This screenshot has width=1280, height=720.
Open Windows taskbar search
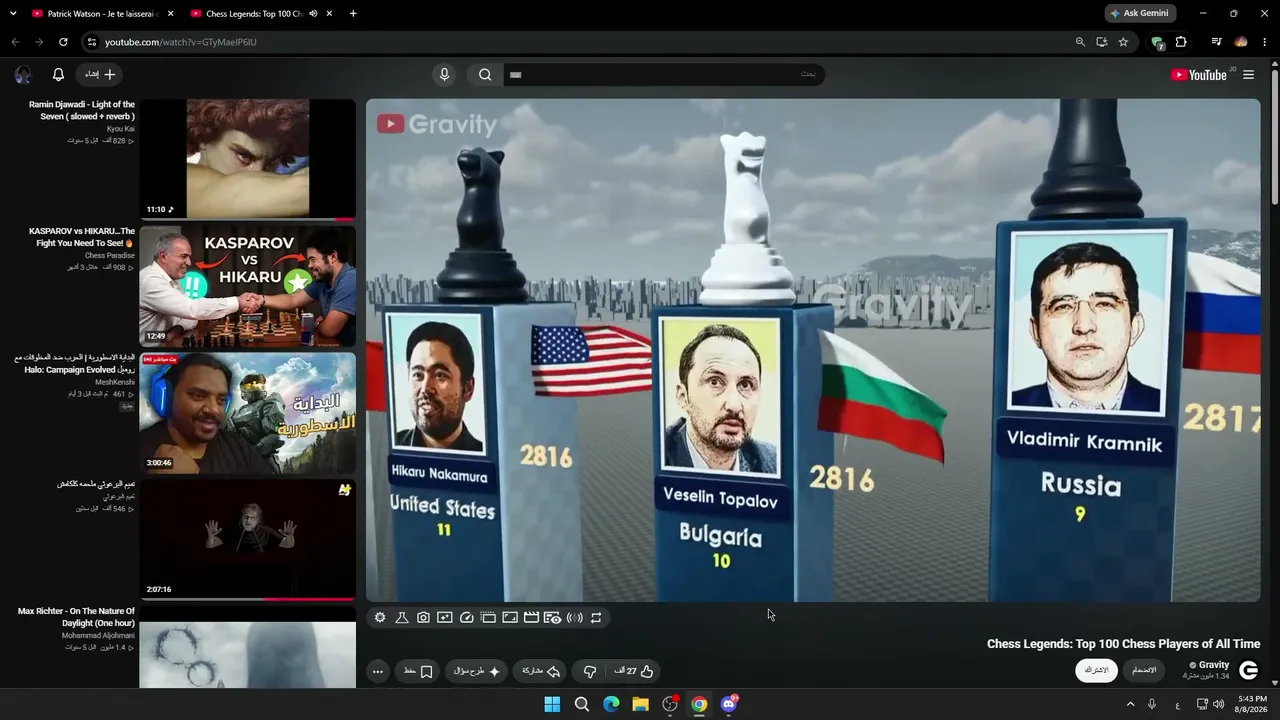(582, 704)
